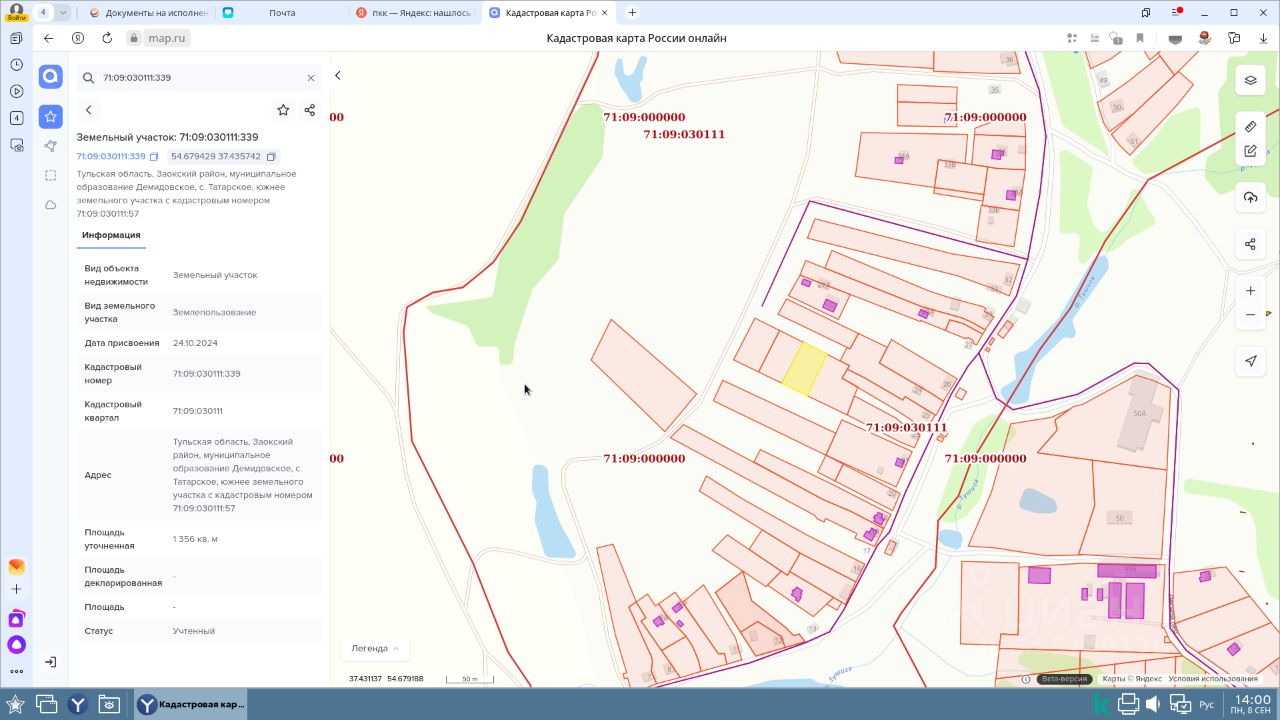Toggle the area selection sidebar tool
Screen dimensions: 1280x720
(x=51, y=175)
